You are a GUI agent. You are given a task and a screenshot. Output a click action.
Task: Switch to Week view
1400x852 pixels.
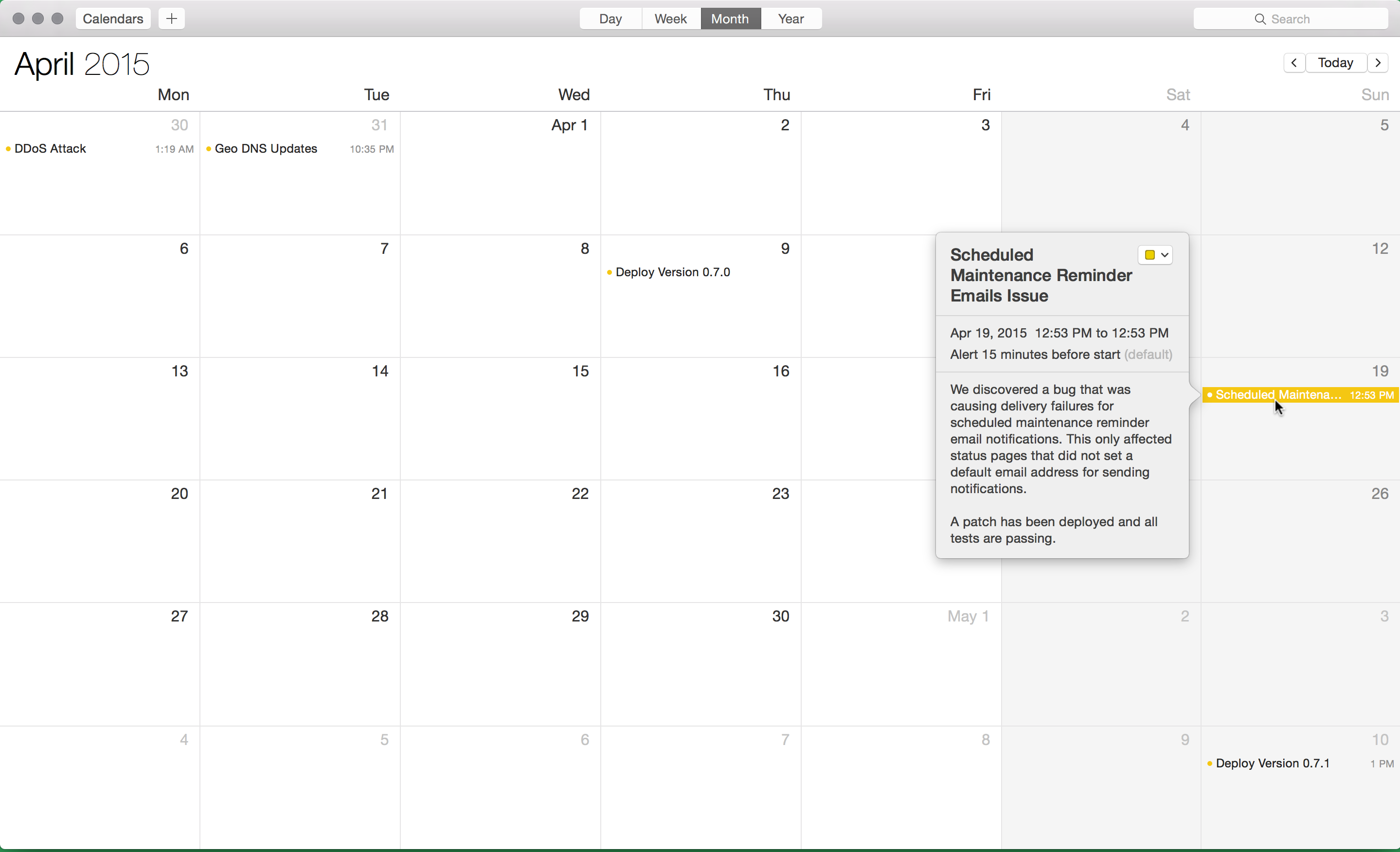point(670,18)
